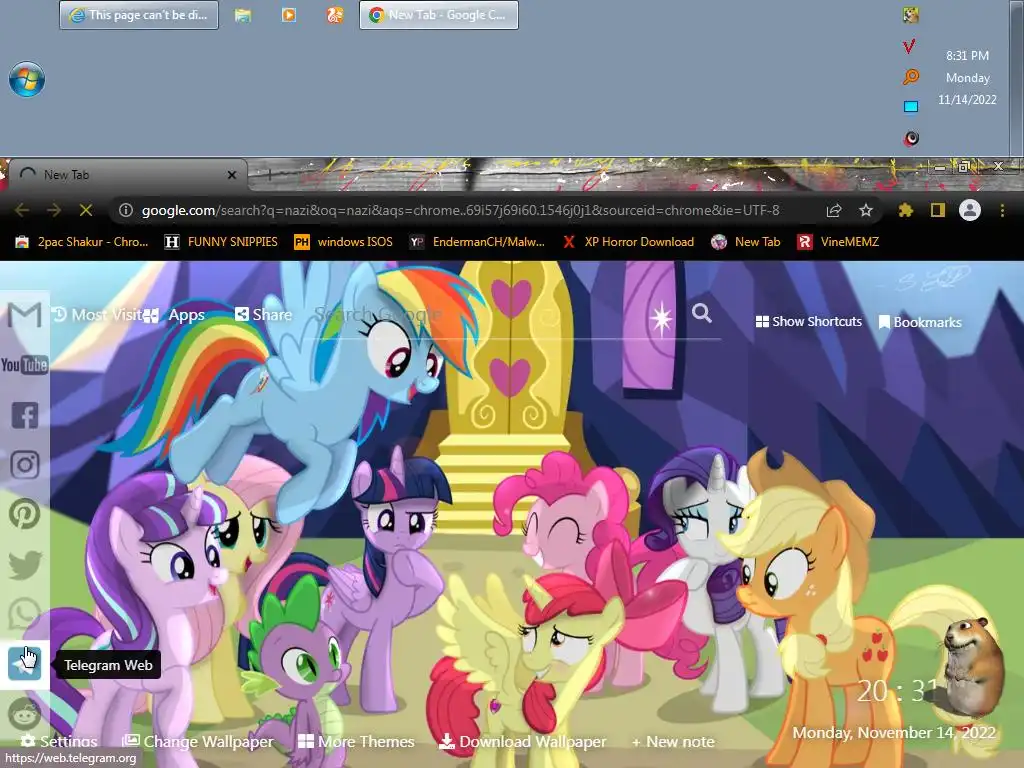Click Change Wallpaper
The height and width of the screenshot is (768, 1024).
tap(198, 741)
